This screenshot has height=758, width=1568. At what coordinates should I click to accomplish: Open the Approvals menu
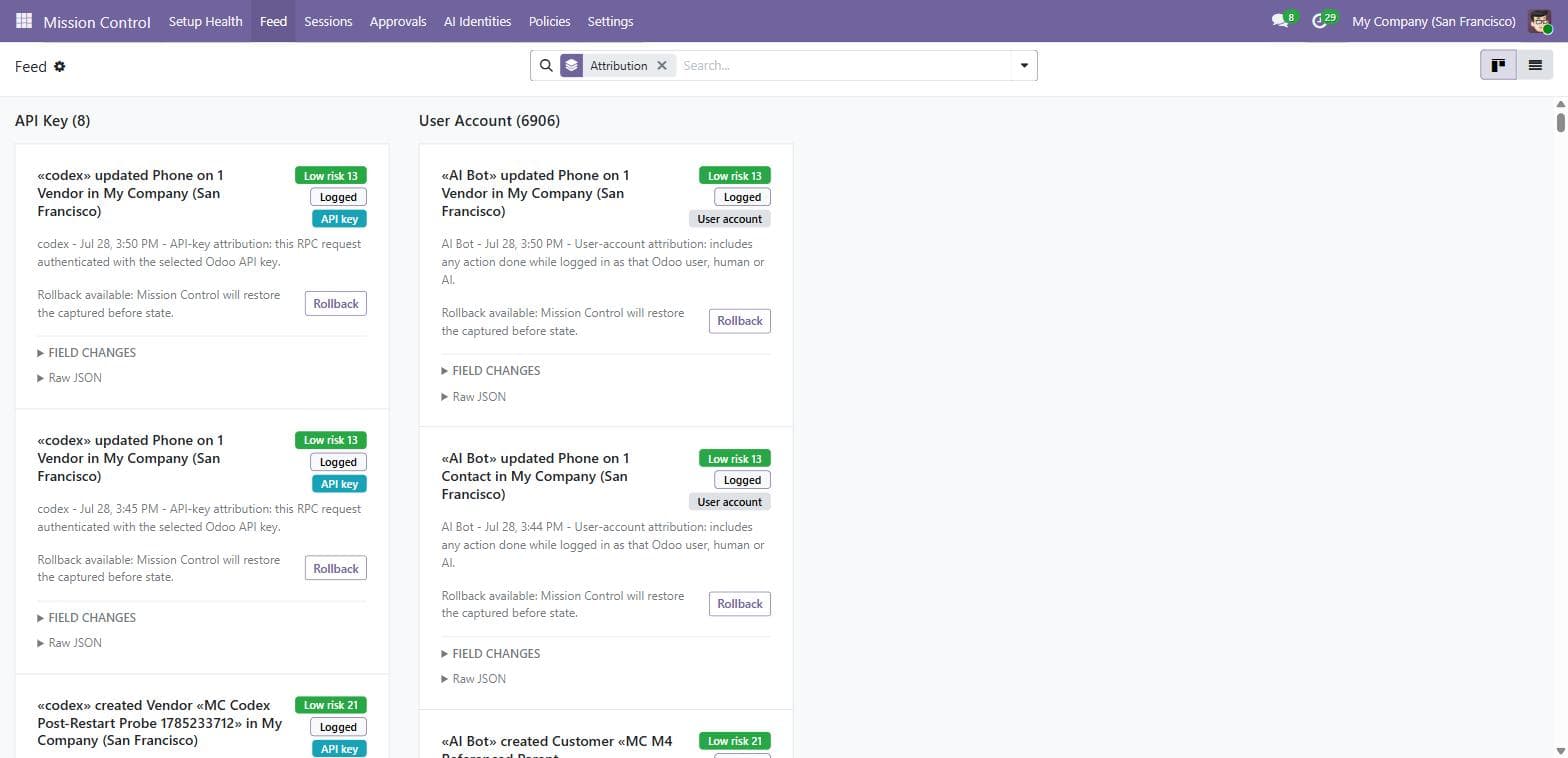(x=398, y=21)
